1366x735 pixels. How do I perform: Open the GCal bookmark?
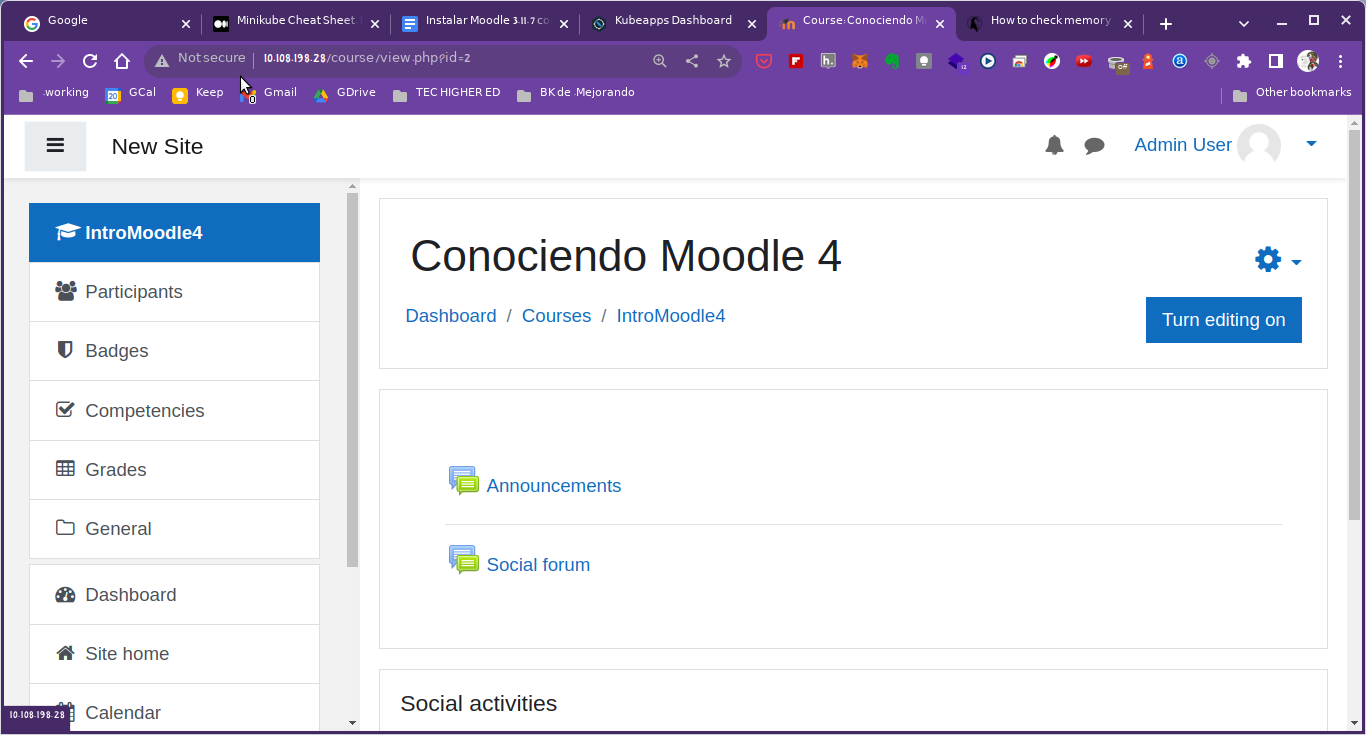(x=131, y=94)
